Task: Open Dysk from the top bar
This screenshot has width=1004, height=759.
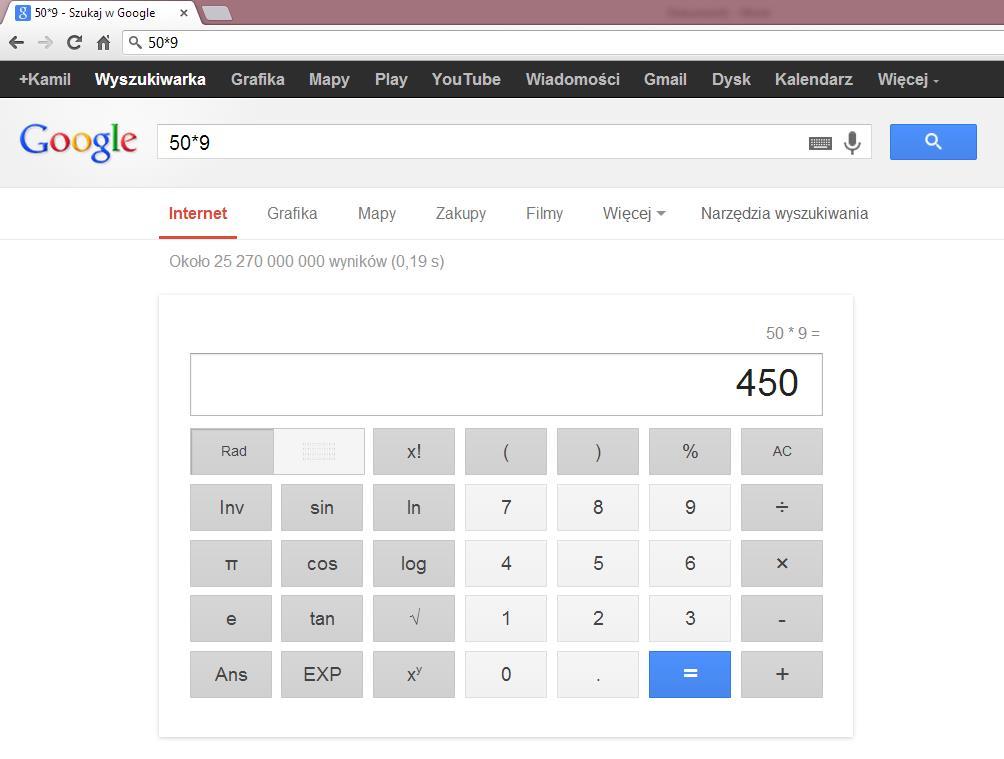Action: [x=731, y=79]
